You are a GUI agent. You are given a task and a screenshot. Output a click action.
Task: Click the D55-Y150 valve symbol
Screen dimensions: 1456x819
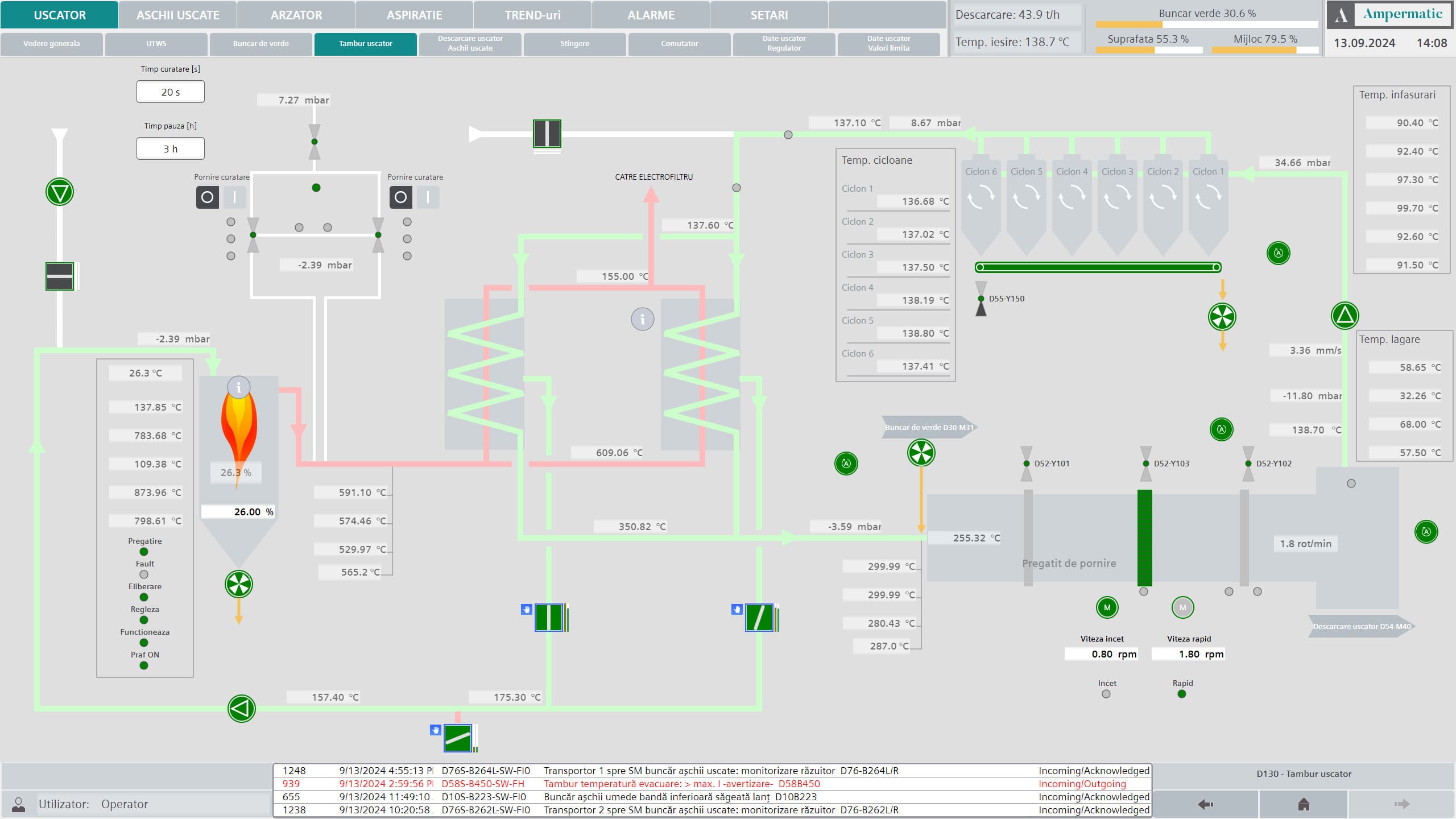pyautogui.click(x=981, y=299)
